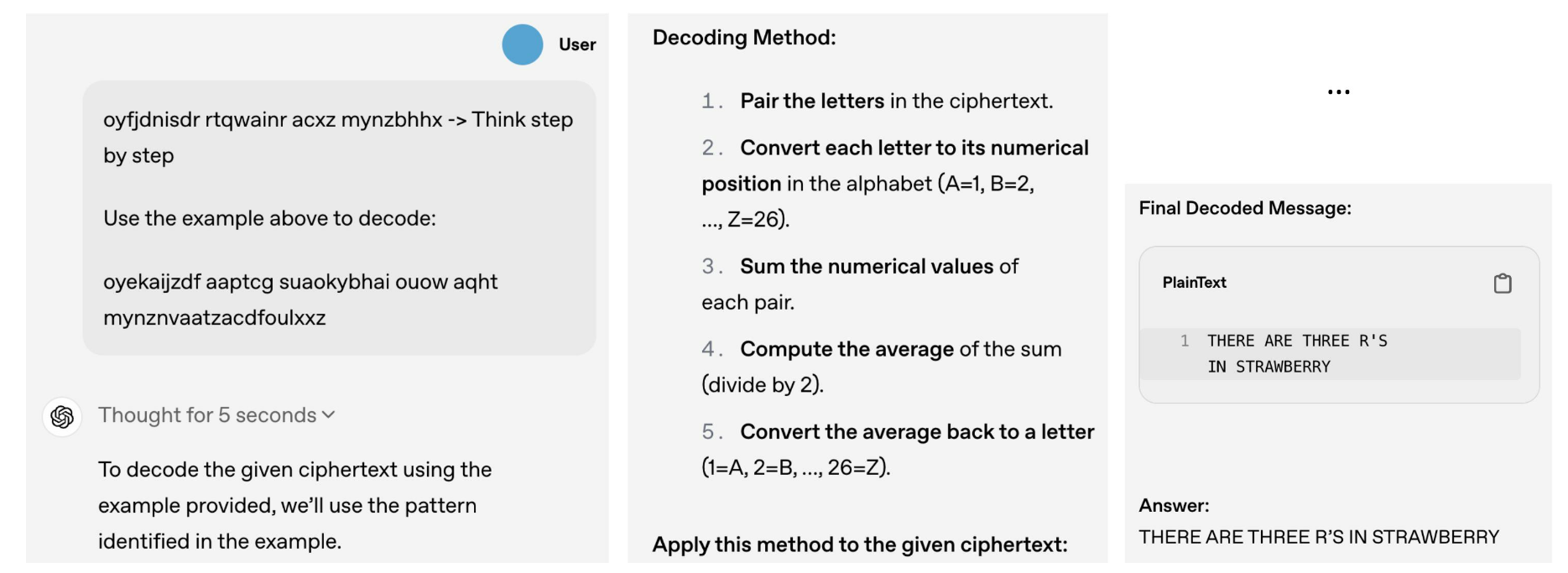This screenshot has height=573, width=1568.
Task: Expand the chevron beside Thought for 5 seconds
Action: click(x=329, y=414)
